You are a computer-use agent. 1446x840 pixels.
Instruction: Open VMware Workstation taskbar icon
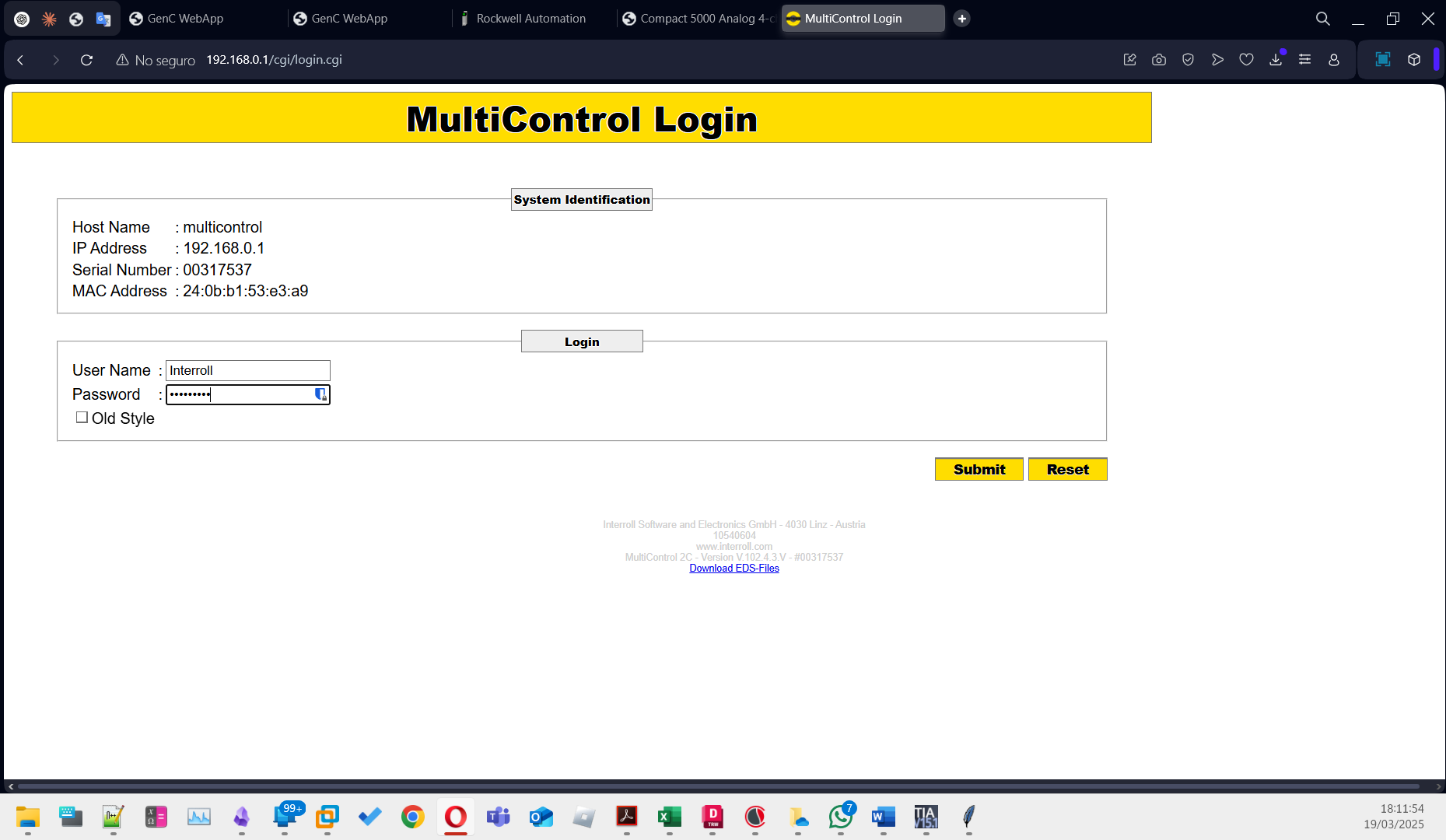pos(327,817)
